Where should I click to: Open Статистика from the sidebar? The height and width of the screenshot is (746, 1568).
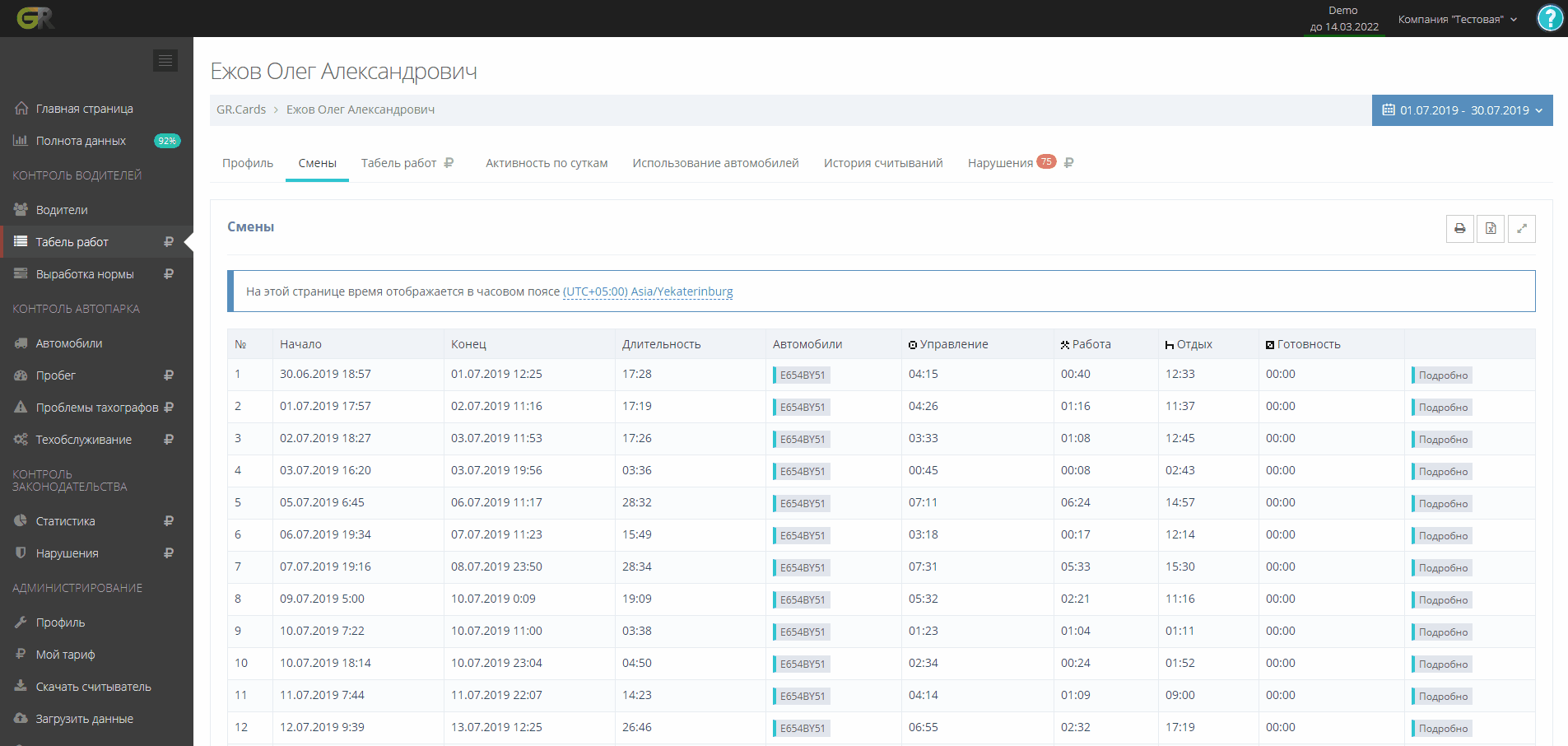coord(65,521)
